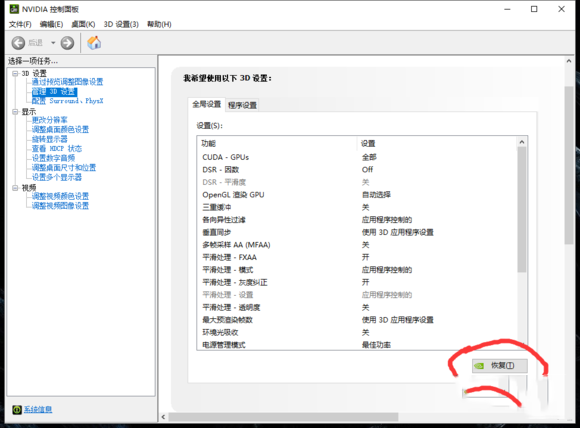Click the settings list vertical scrollbar thumb

522,210
